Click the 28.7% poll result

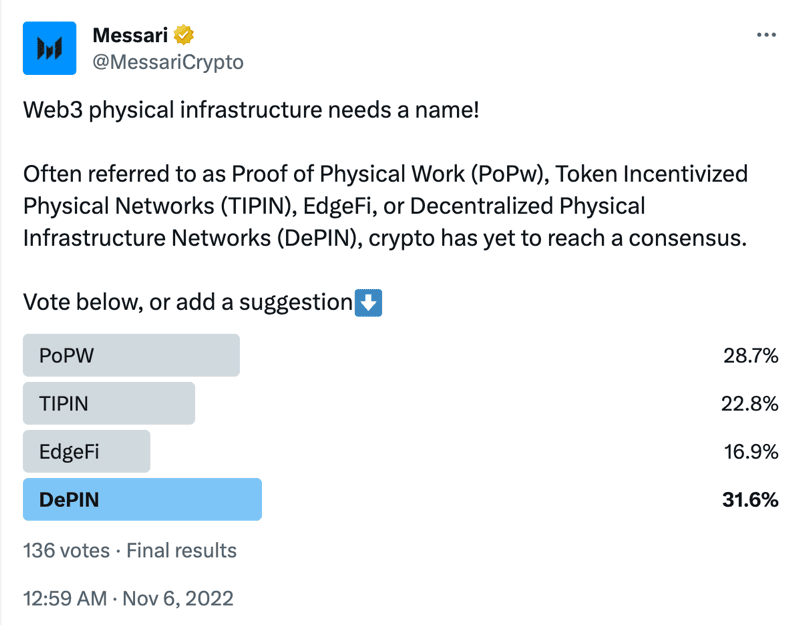pos(750,355)
